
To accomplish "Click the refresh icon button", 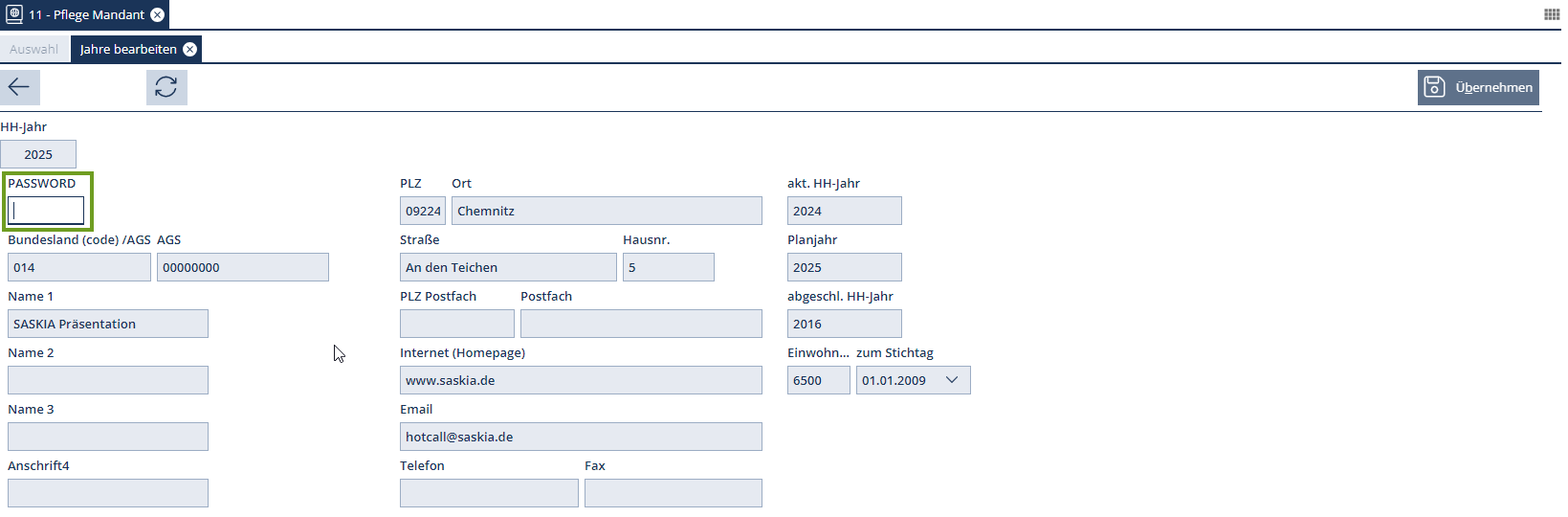I will (x=166, y=87).
